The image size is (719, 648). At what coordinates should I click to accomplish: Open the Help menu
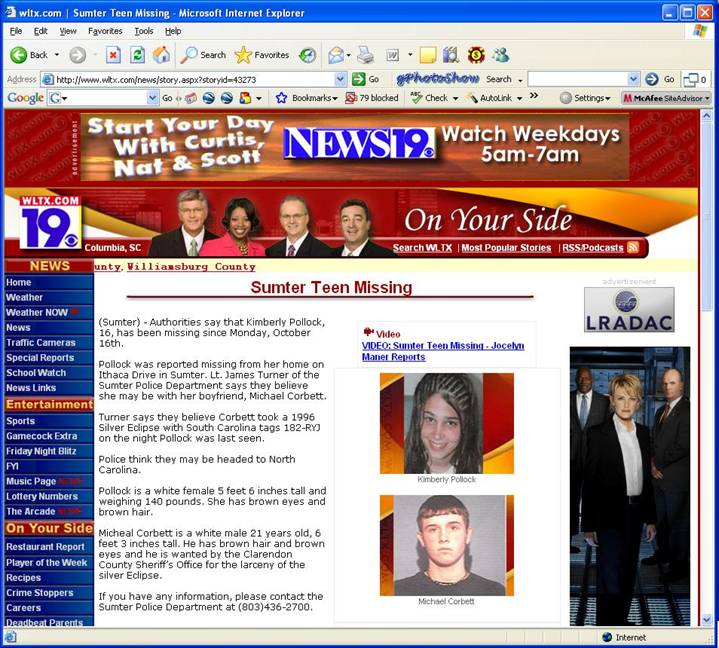pyautogui.click(x=173, y=31)
